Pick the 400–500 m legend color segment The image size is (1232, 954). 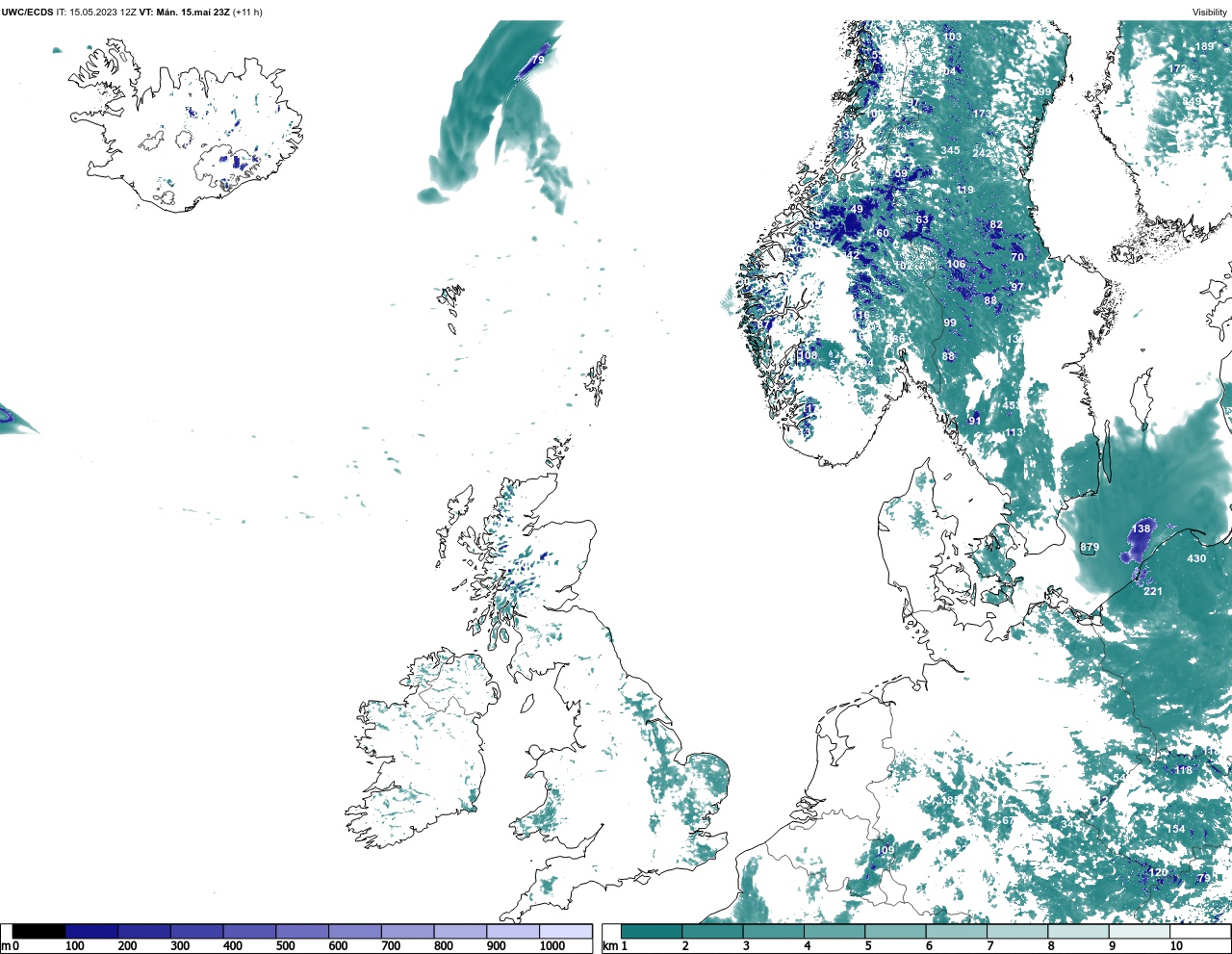tap(249, 931)
